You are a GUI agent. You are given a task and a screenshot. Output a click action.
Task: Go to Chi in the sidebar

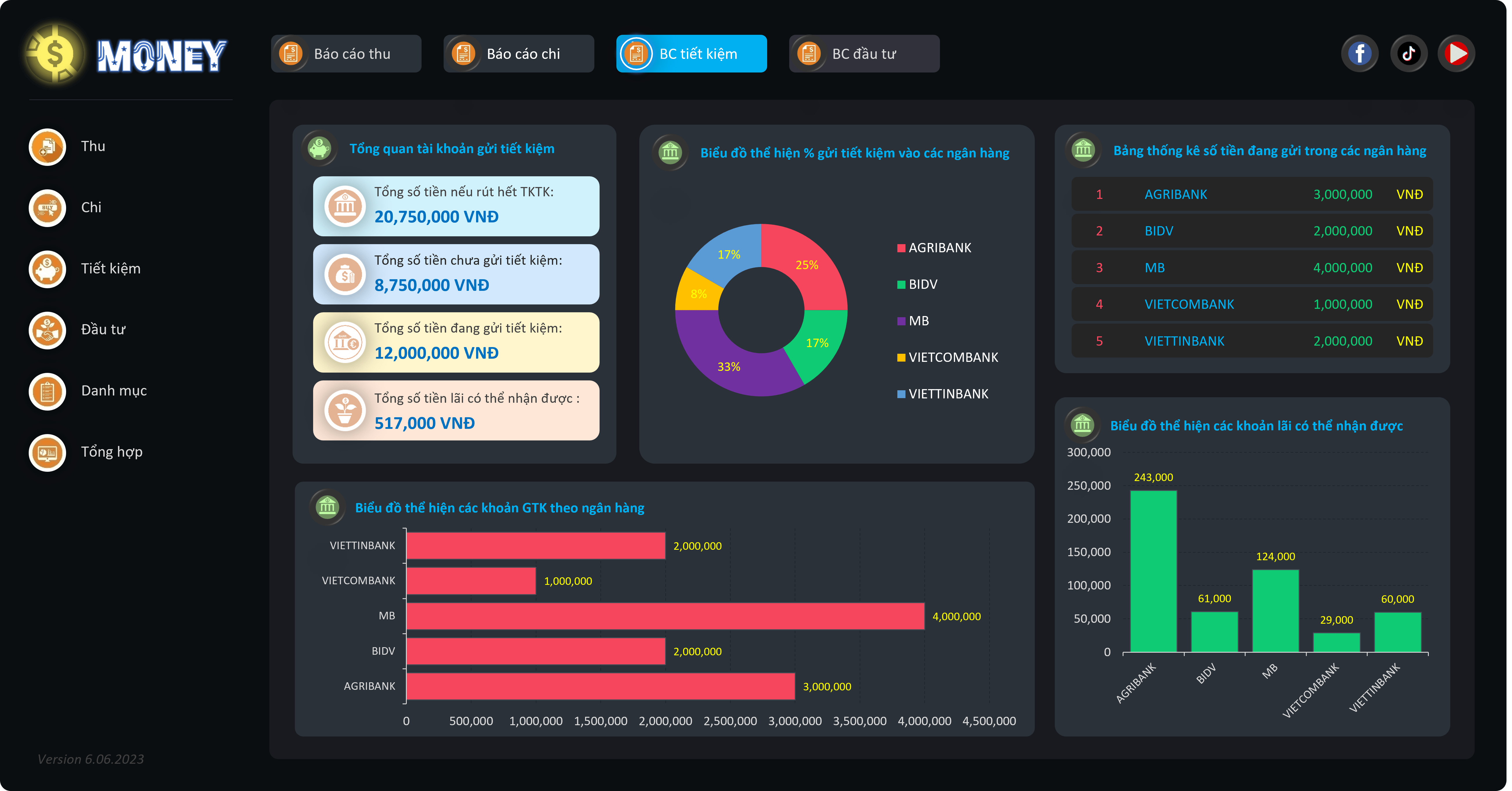91,207
